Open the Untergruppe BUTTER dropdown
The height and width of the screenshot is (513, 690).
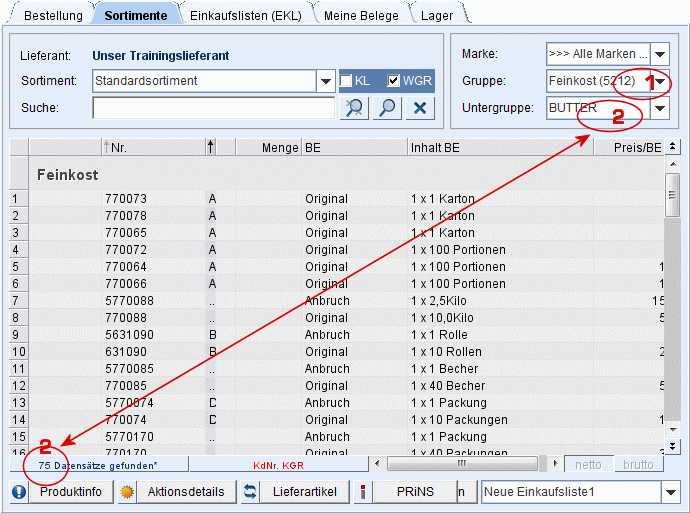point(660,108)
